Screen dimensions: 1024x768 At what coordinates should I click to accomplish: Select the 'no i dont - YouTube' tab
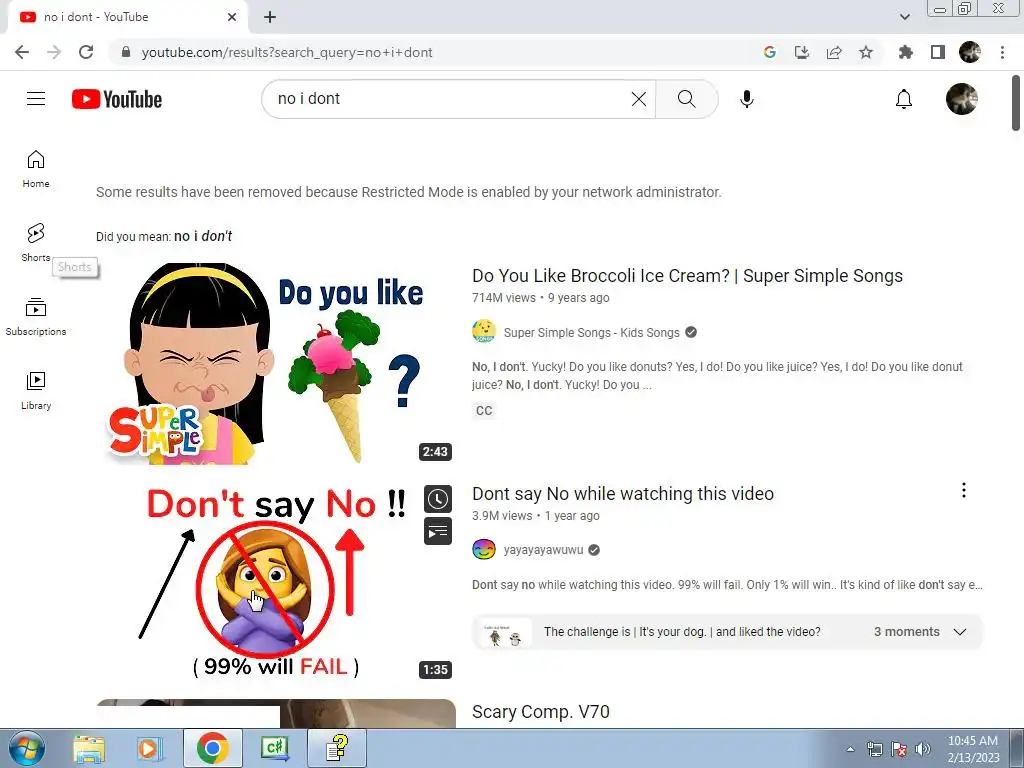pos(127,17)
